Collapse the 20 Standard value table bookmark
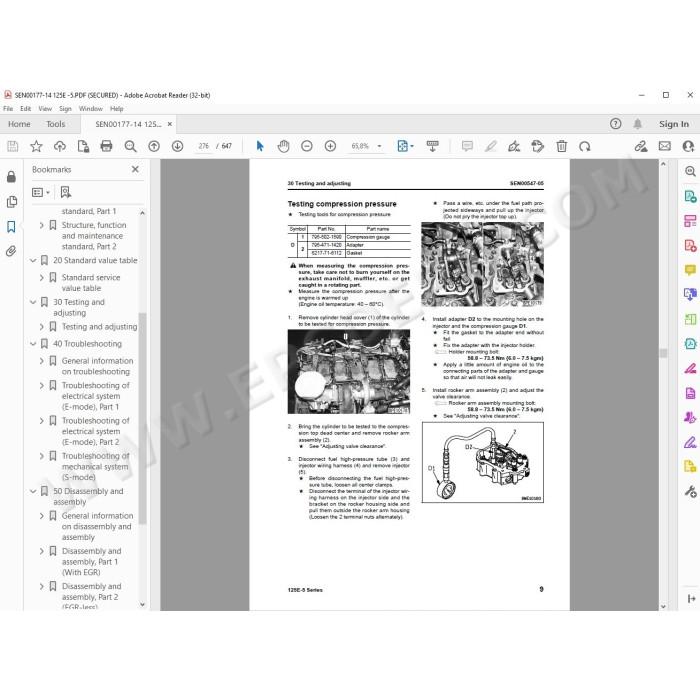 click(x=33, y=260)
